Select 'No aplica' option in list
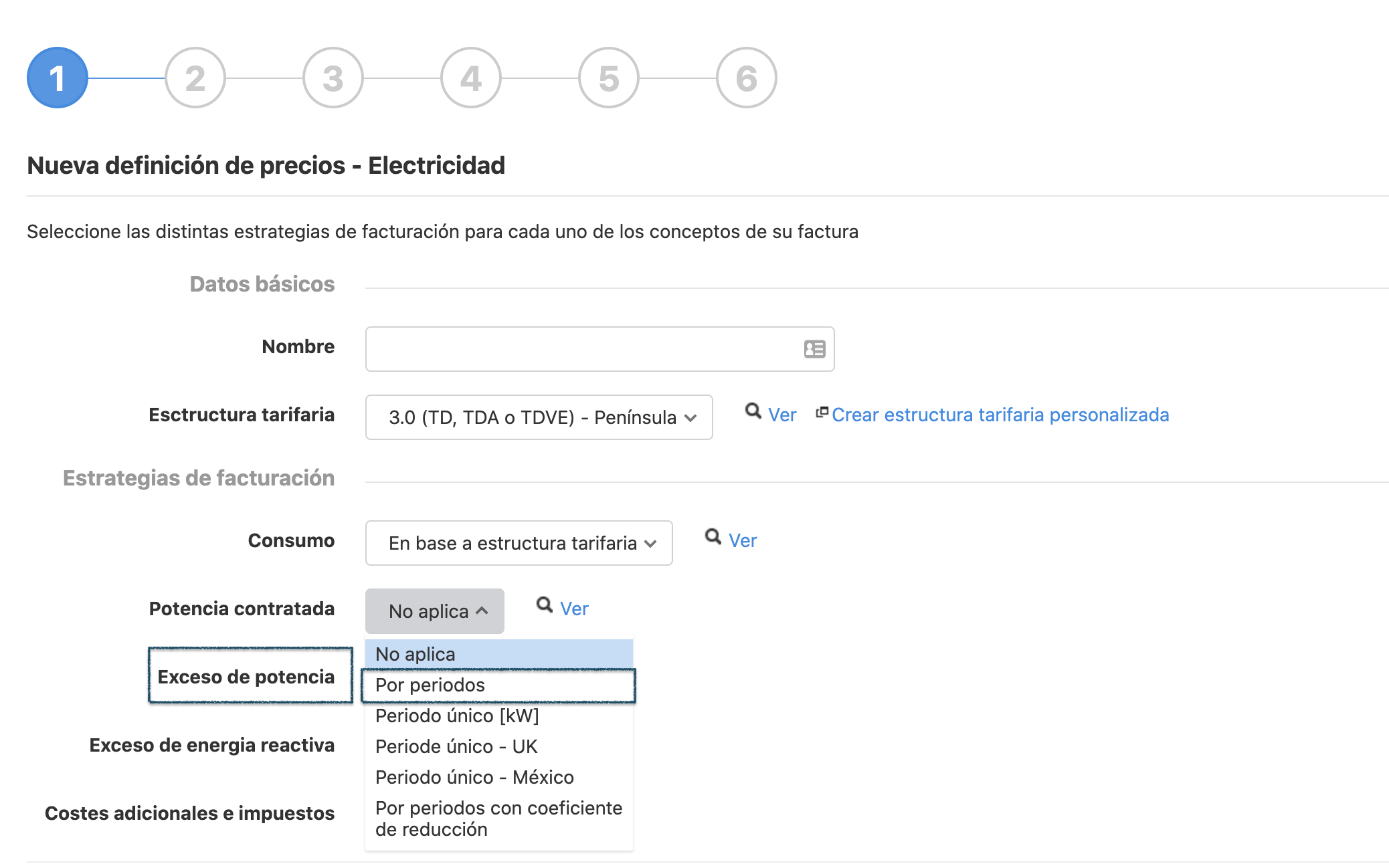The width and height of the screenshot is (1389, 868). [x=499, y=654]
